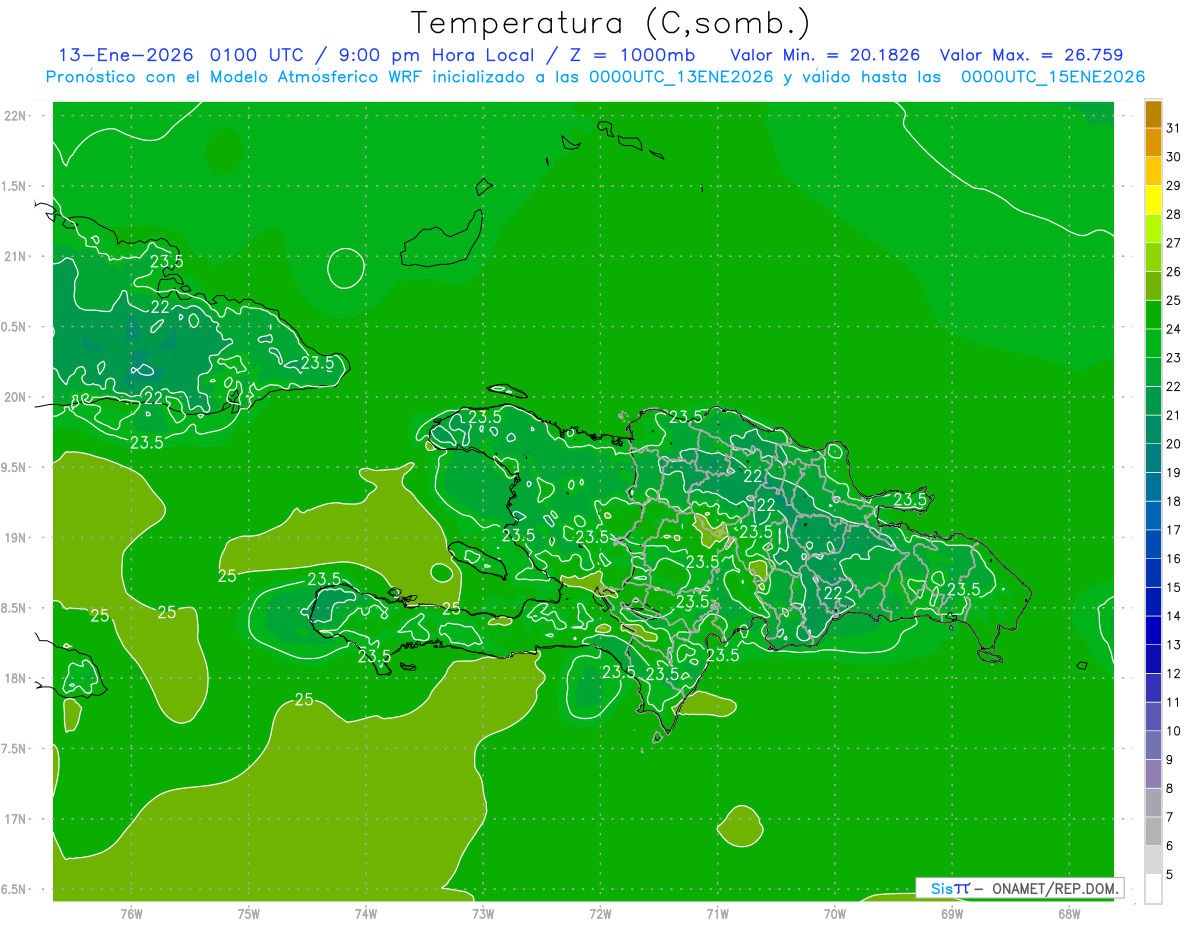
Task: Click the dark blue swatch between 13 and 14
Action: (x=1153, y=630)
